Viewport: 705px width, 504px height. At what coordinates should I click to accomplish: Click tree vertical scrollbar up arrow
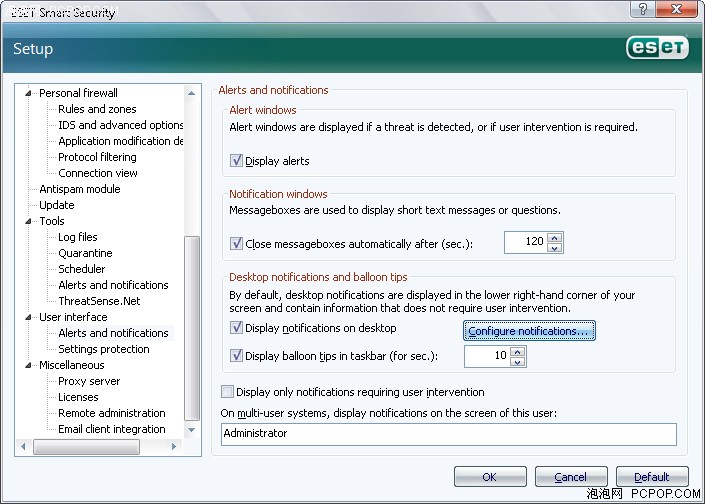(x=192, y=93)
